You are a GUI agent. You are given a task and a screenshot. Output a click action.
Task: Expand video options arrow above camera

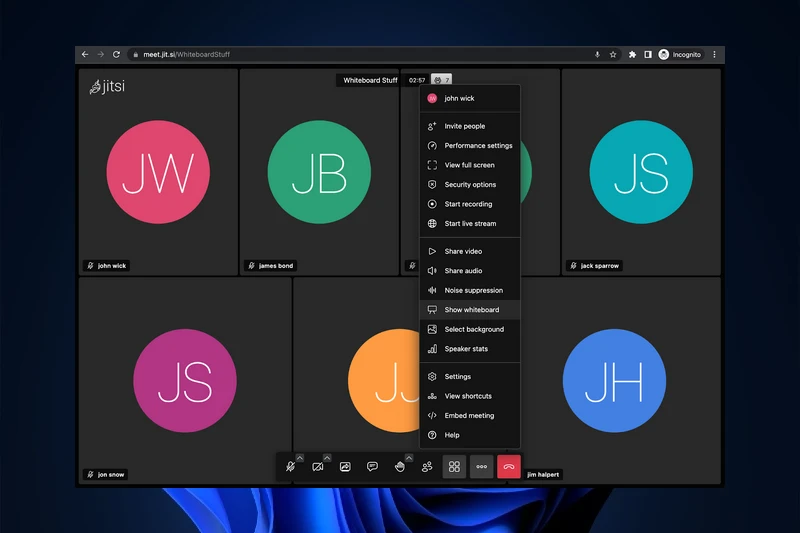(x=327, y=457)
